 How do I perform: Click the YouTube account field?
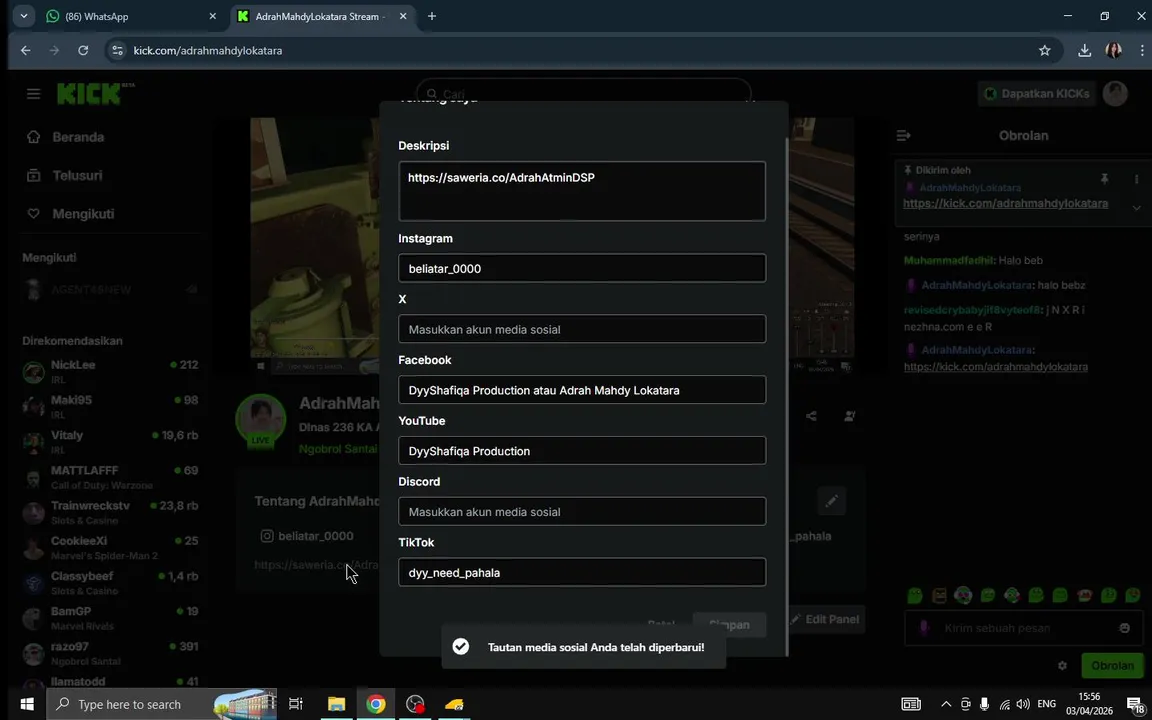[582, 451]
